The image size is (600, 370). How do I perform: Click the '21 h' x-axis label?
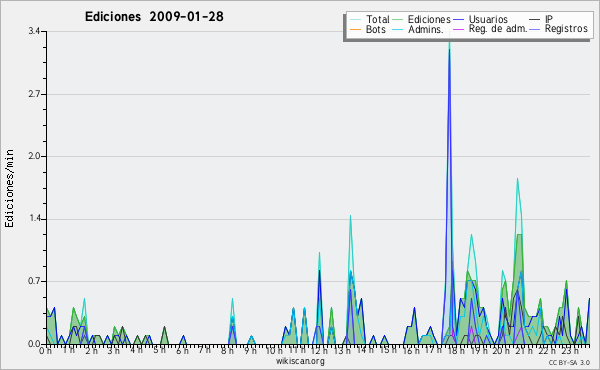point(524,350)
